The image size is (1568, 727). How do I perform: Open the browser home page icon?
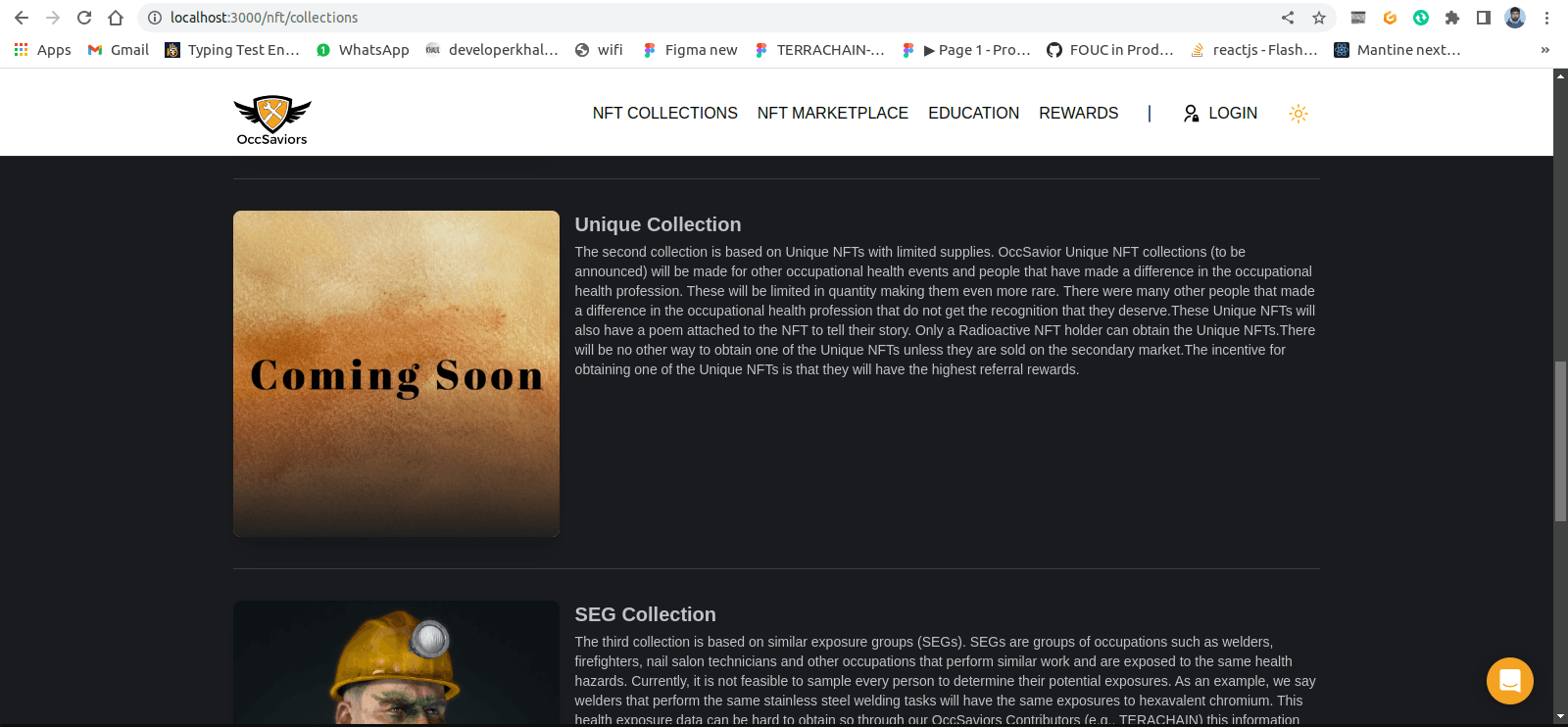(x=116, y=18)
